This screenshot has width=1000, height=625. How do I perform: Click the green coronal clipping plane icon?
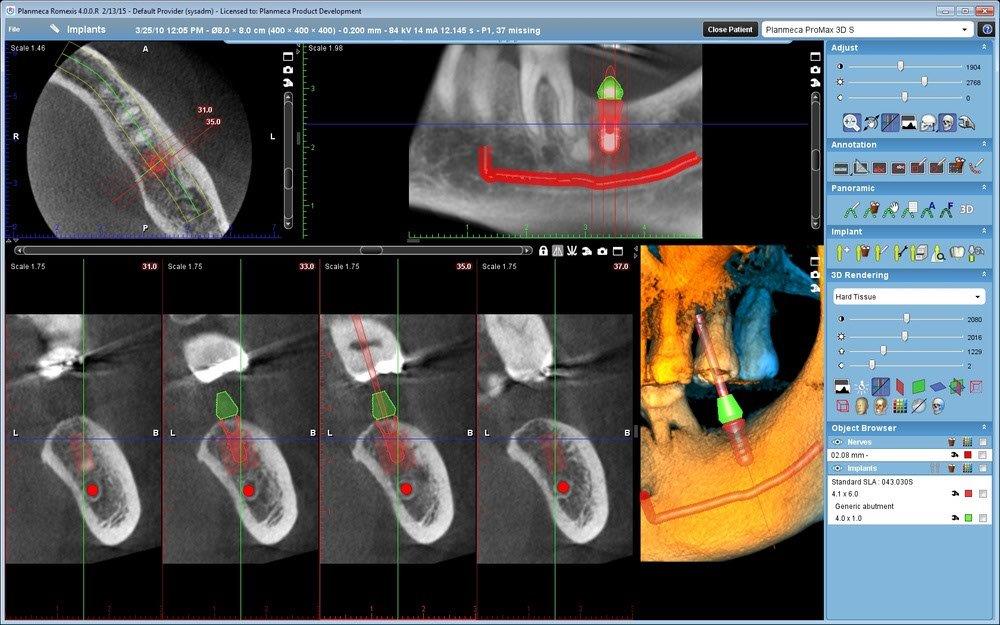(x=918, y=386)
